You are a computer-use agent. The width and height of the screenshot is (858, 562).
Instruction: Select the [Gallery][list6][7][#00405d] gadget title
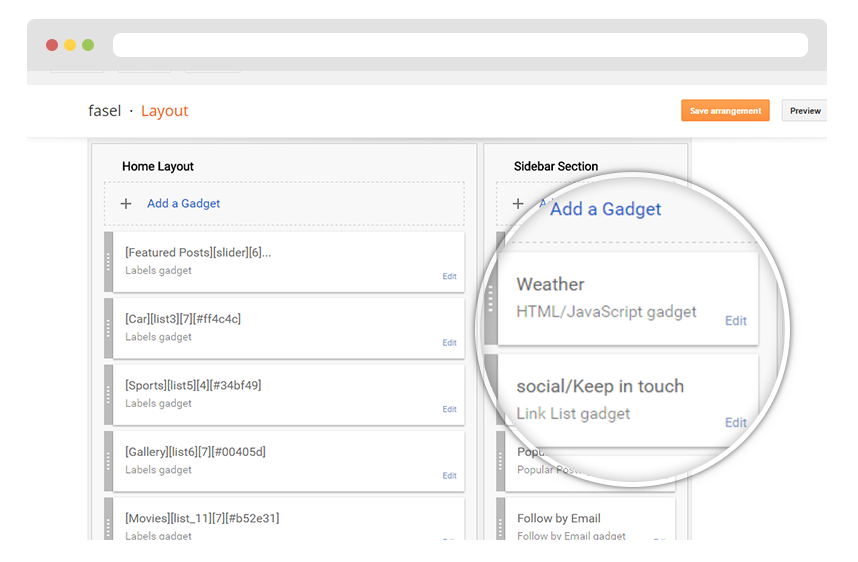coord(195,452)
